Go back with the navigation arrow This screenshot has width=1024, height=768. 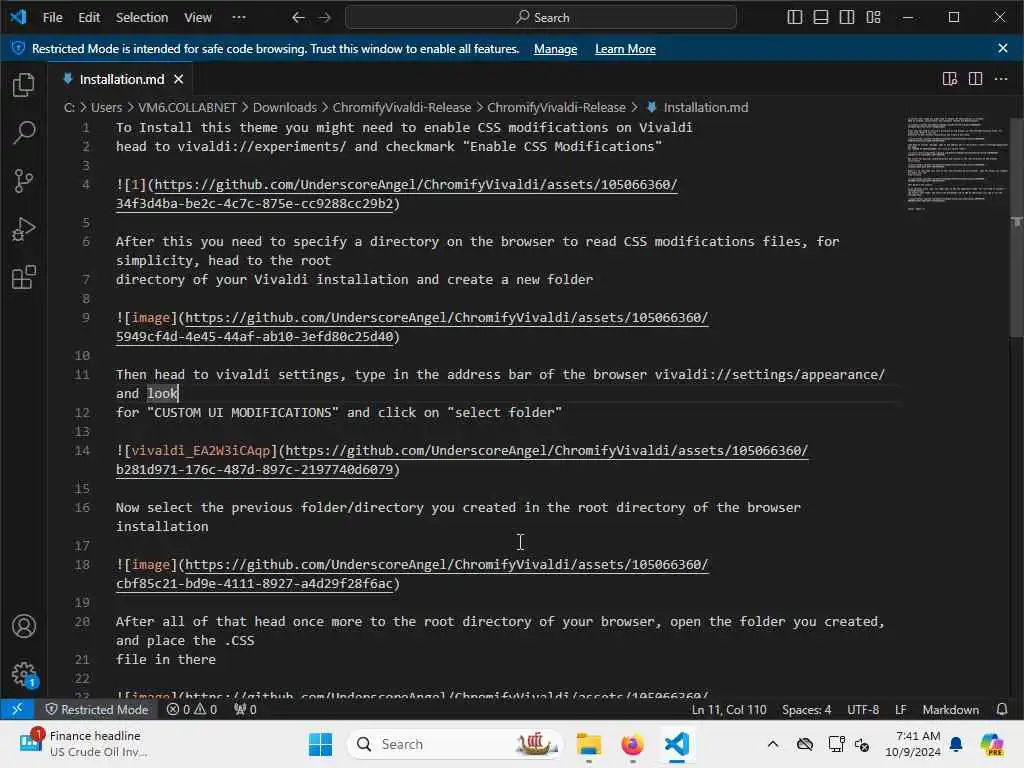coord(298,18)
